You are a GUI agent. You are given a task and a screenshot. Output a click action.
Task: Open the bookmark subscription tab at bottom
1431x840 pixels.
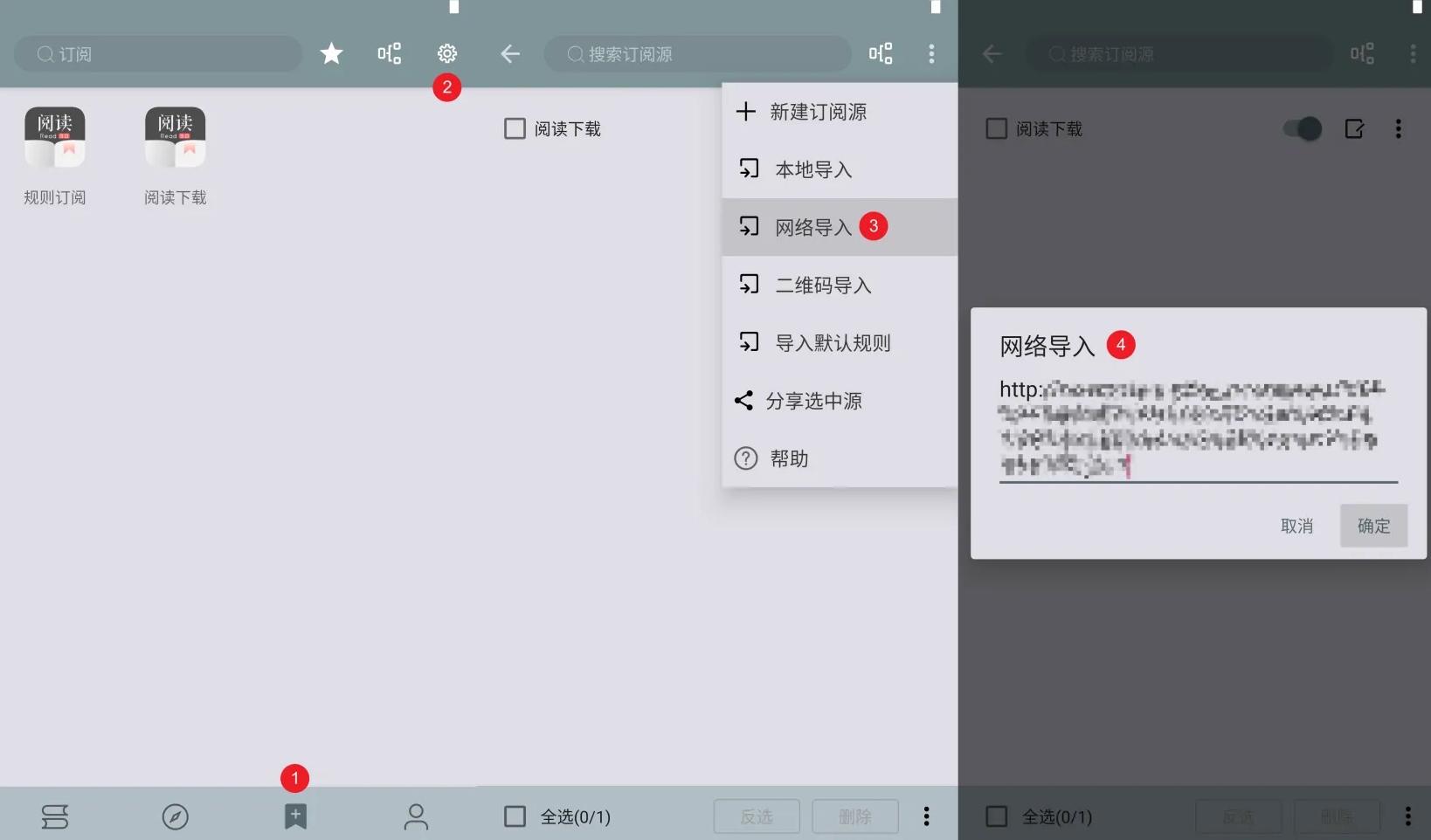pos(295,816)
